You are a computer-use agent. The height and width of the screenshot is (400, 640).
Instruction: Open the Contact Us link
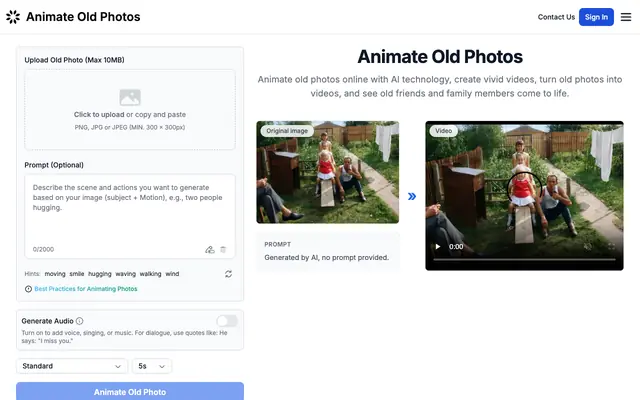(x=556, y=17)
